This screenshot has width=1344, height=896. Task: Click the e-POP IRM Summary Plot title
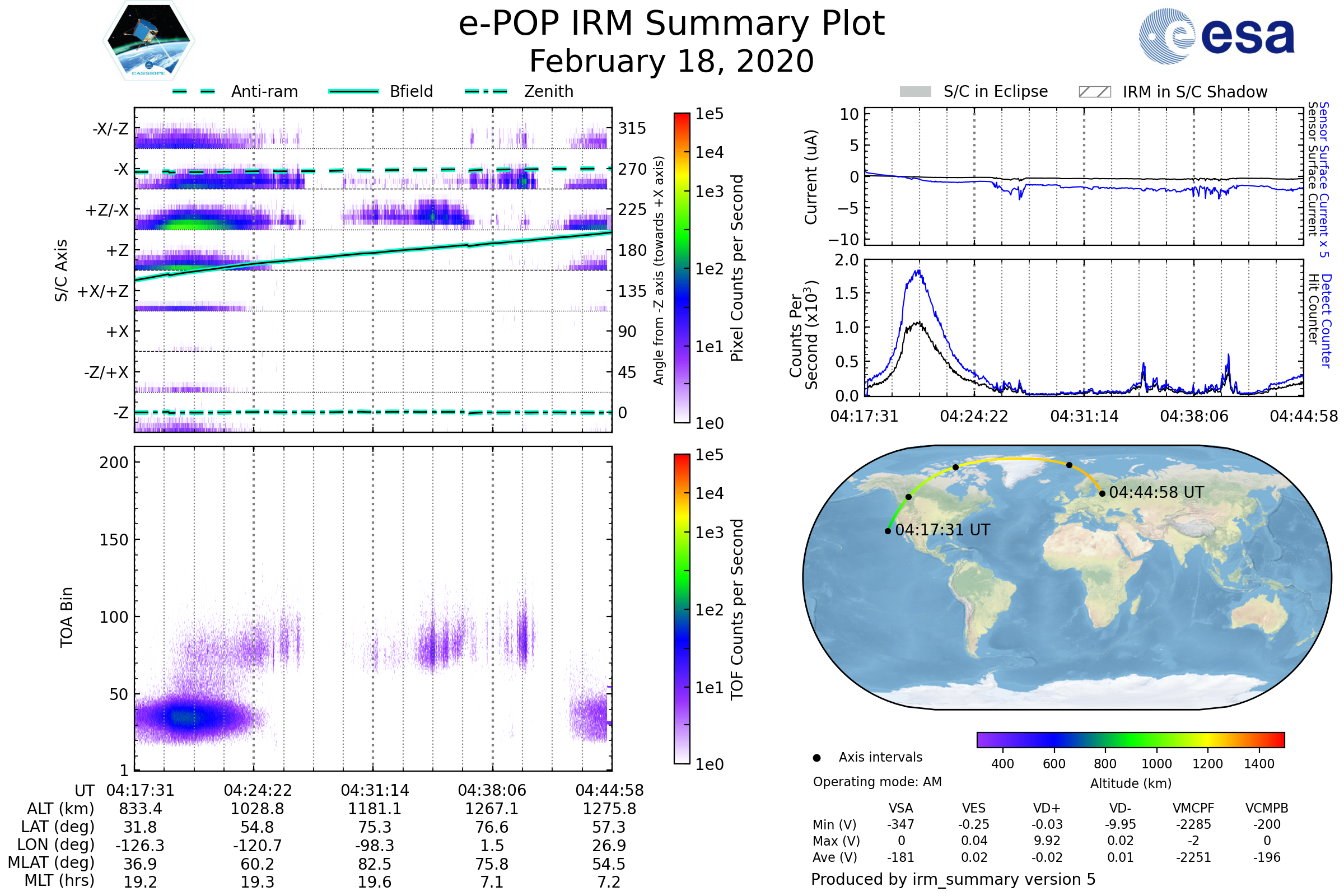671,24
